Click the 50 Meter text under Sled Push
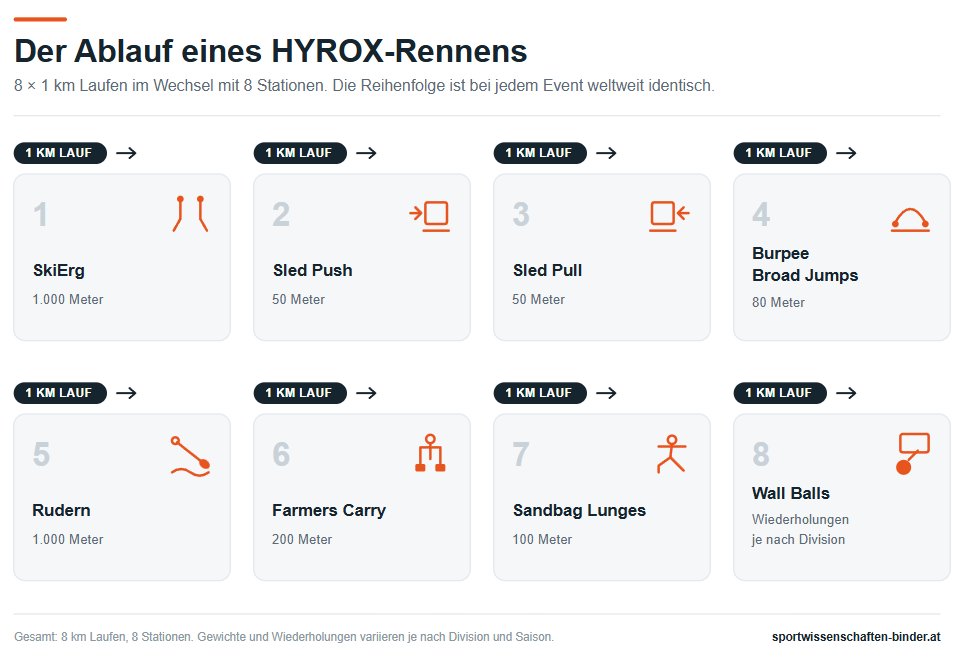Image resolution: width=959 pixels, height=654 pixels. point(298,300)
